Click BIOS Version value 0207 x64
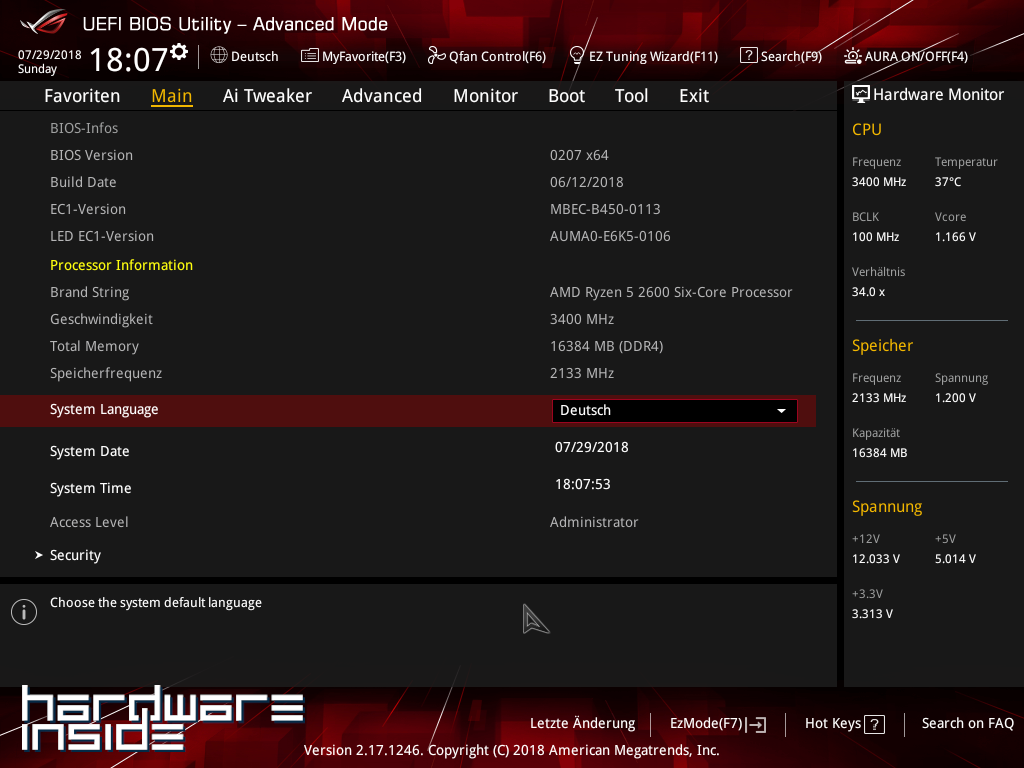 [x=579, y=155]
